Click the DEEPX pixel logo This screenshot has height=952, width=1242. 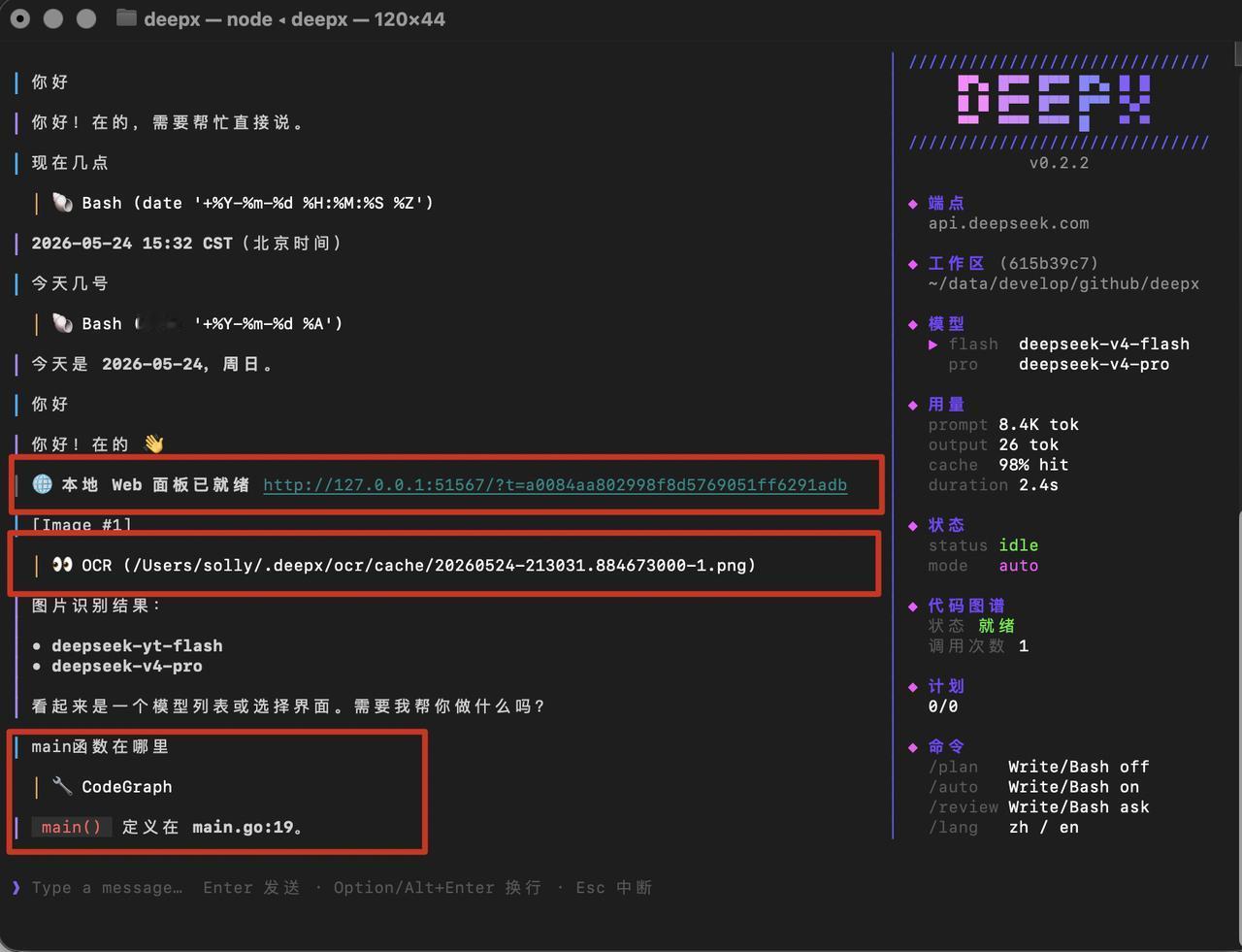point(1055,101)
